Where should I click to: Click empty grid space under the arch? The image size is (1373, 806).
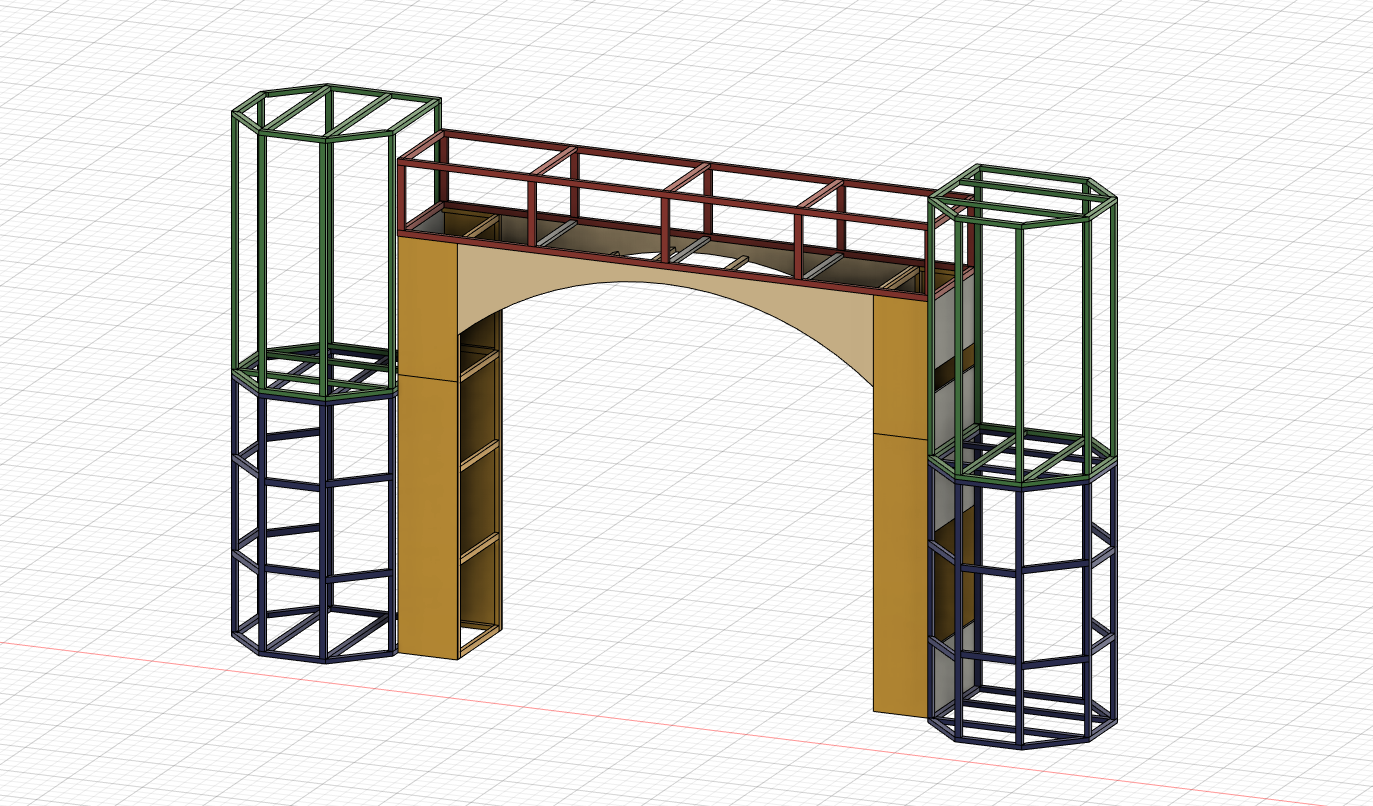click(680, 500)
